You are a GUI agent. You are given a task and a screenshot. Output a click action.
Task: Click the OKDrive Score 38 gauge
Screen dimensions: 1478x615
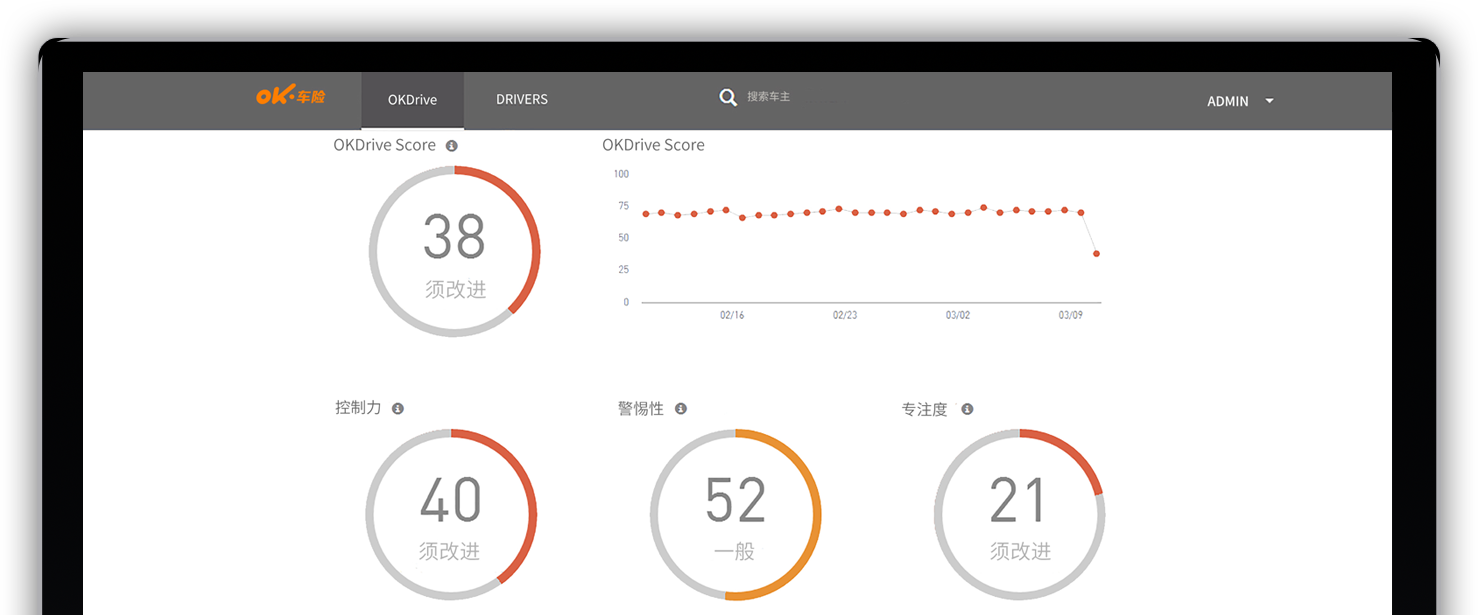tap(455, 251)
